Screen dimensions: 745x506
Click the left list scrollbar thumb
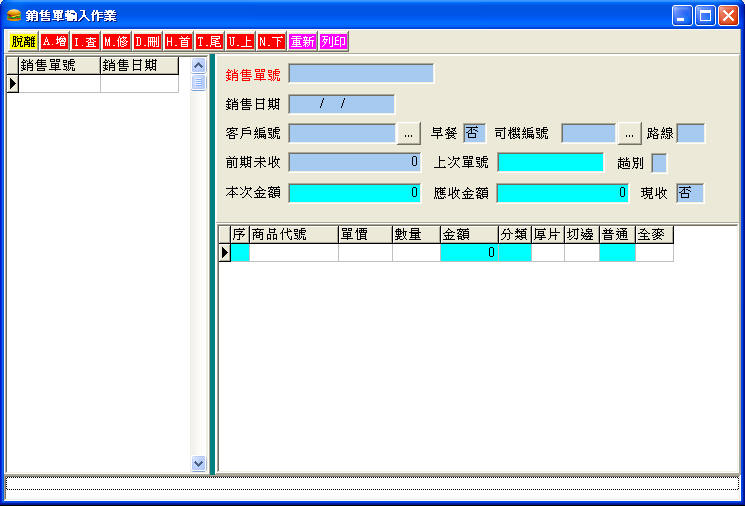click(199, 82)
